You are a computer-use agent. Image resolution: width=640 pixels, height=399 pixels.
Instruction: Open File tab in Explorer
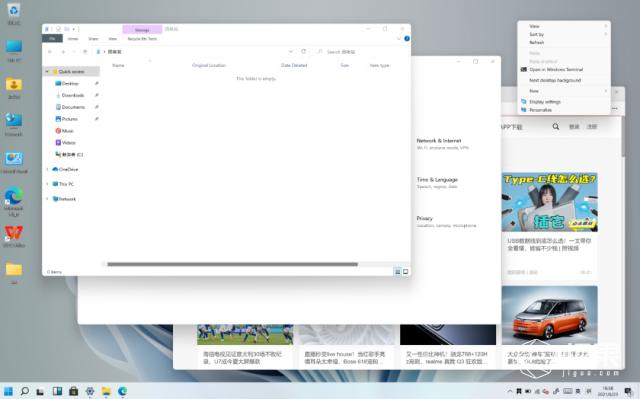click(x=52, y=38)
